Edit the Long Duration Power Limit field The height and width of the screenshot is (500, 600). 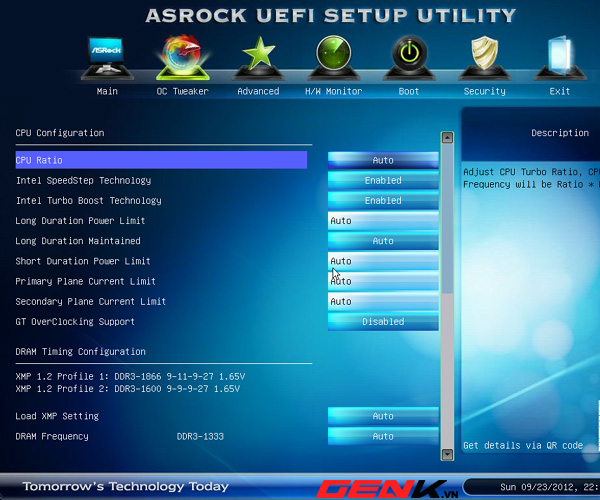[x=383, y=221]
